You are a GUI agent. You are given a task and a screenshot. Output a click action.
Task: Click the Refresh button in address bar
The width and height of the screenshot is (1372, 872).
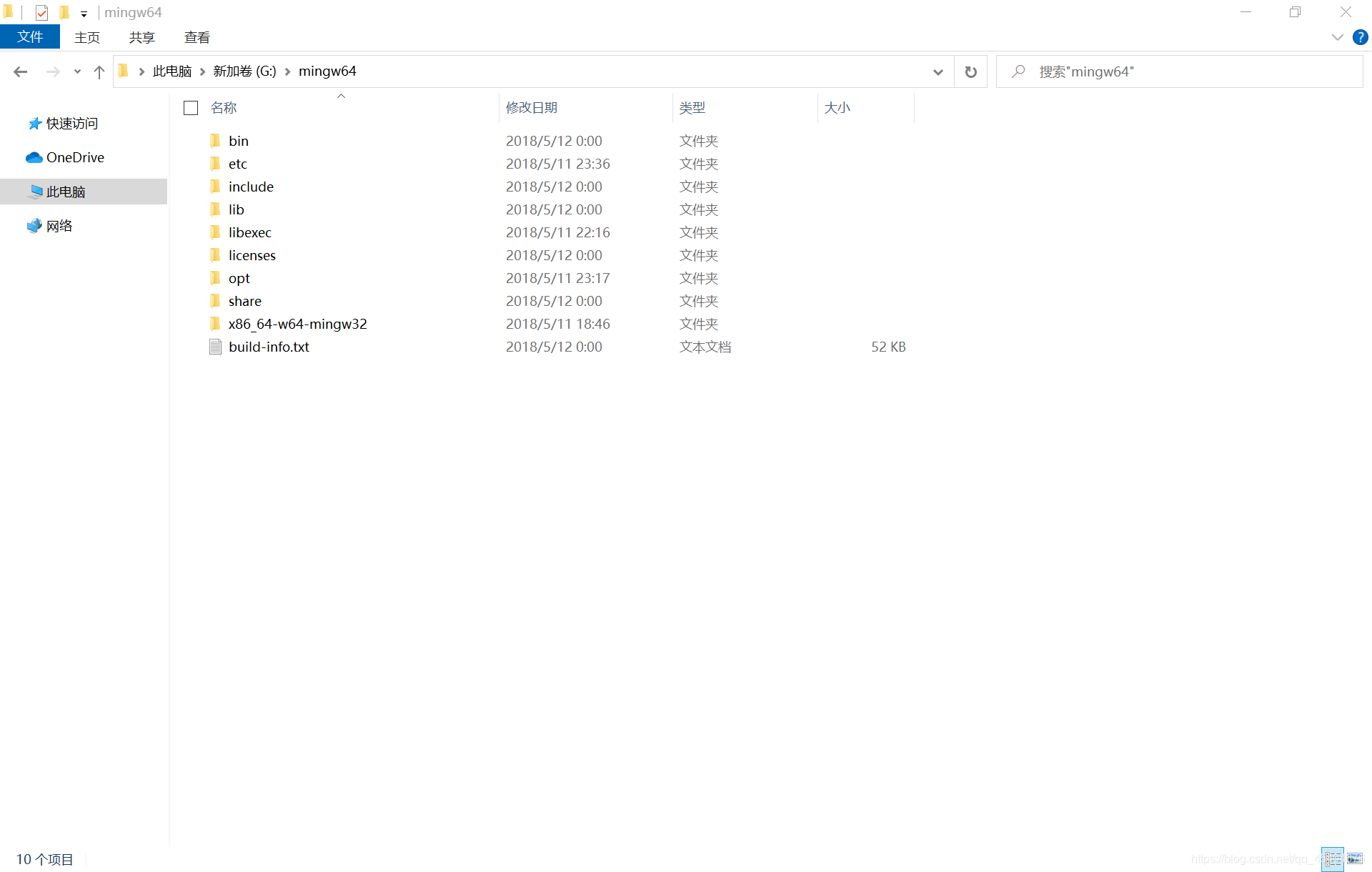tap(970, 71)
